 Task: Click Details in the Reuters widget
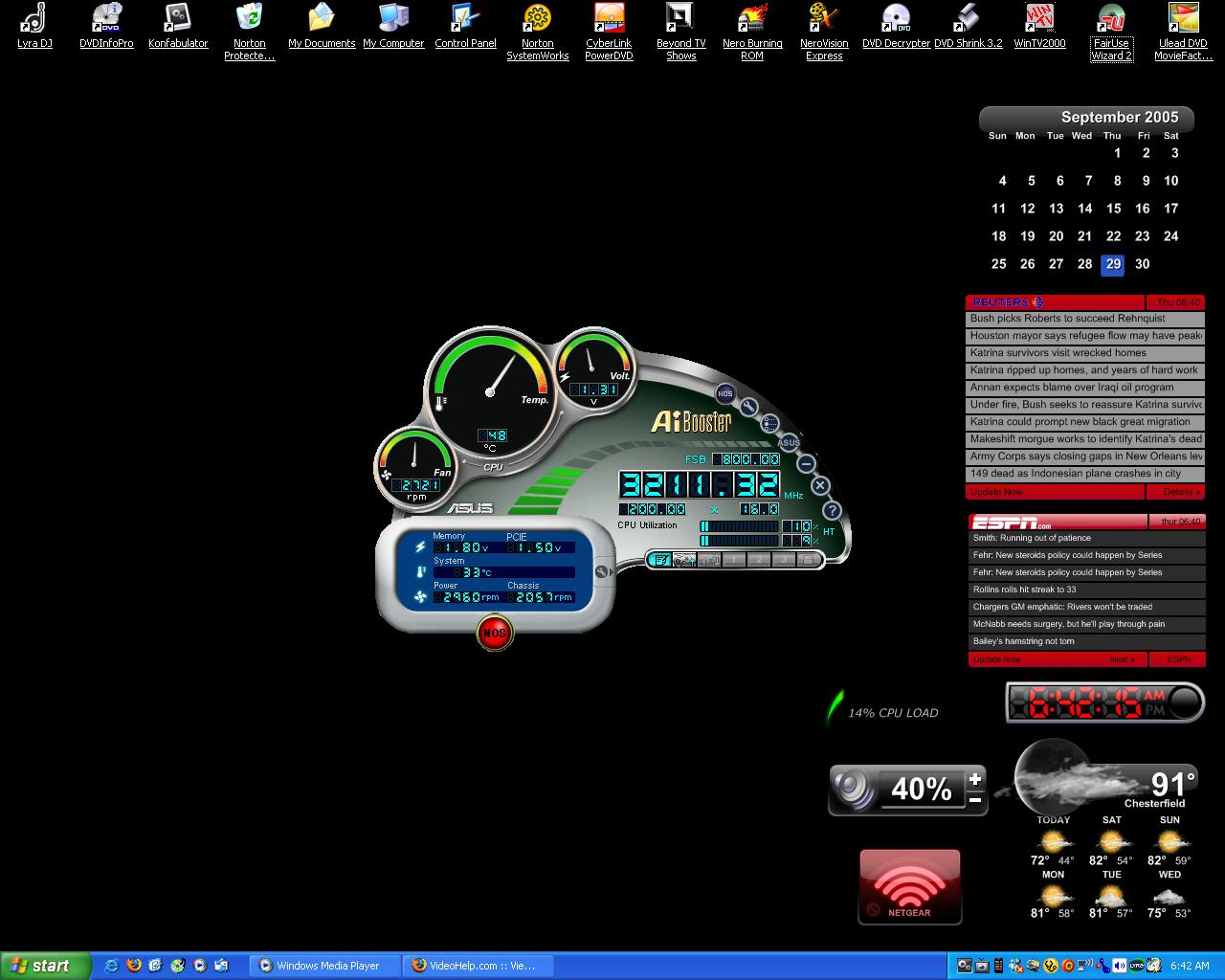[x=1181, y=492]
